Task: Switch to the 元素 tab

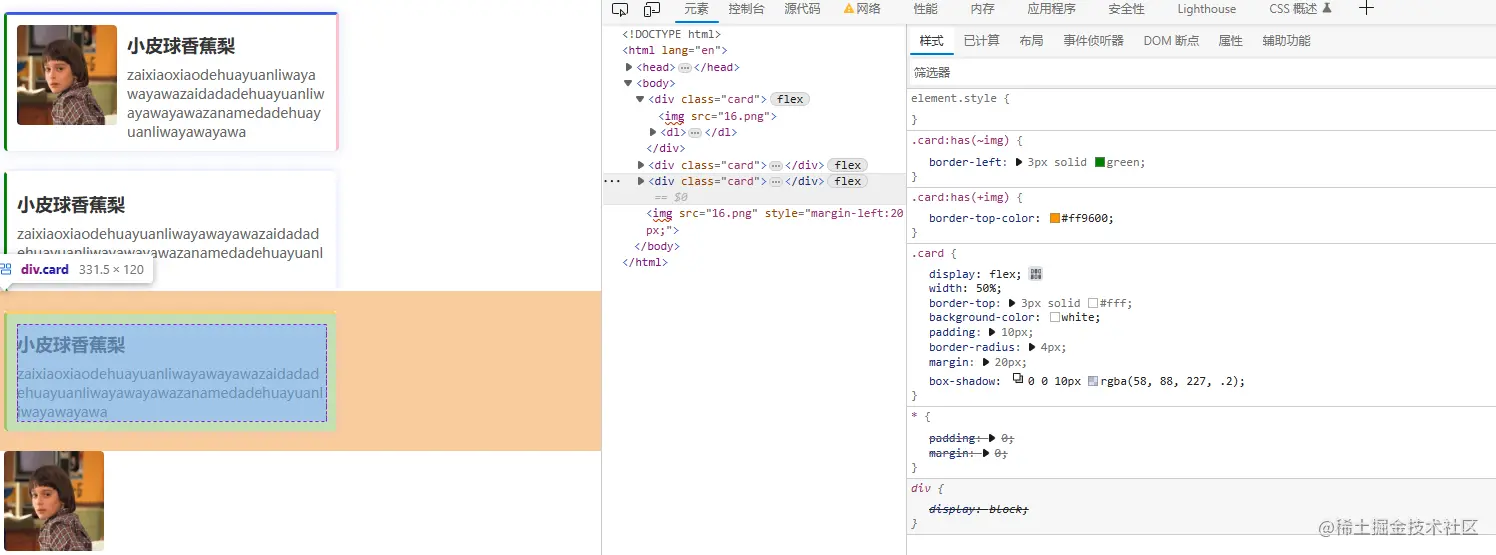Action: pos(696,9)
